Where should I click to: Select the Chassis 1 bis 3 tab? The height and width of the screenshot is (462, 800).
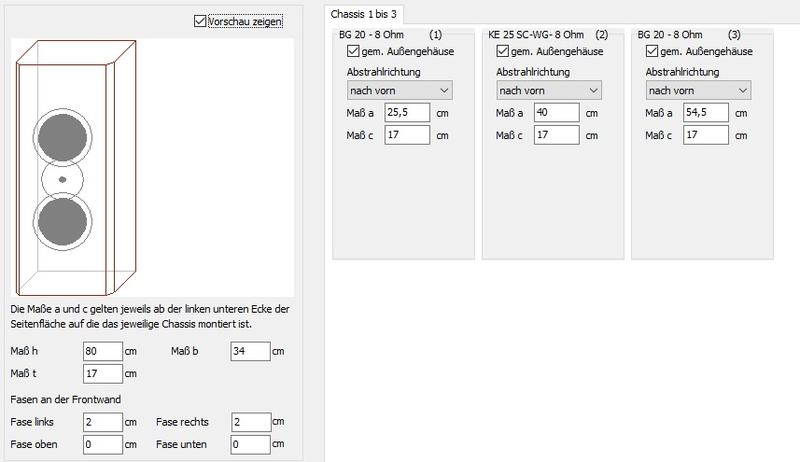pyautogui.click(x=364, y=13)
